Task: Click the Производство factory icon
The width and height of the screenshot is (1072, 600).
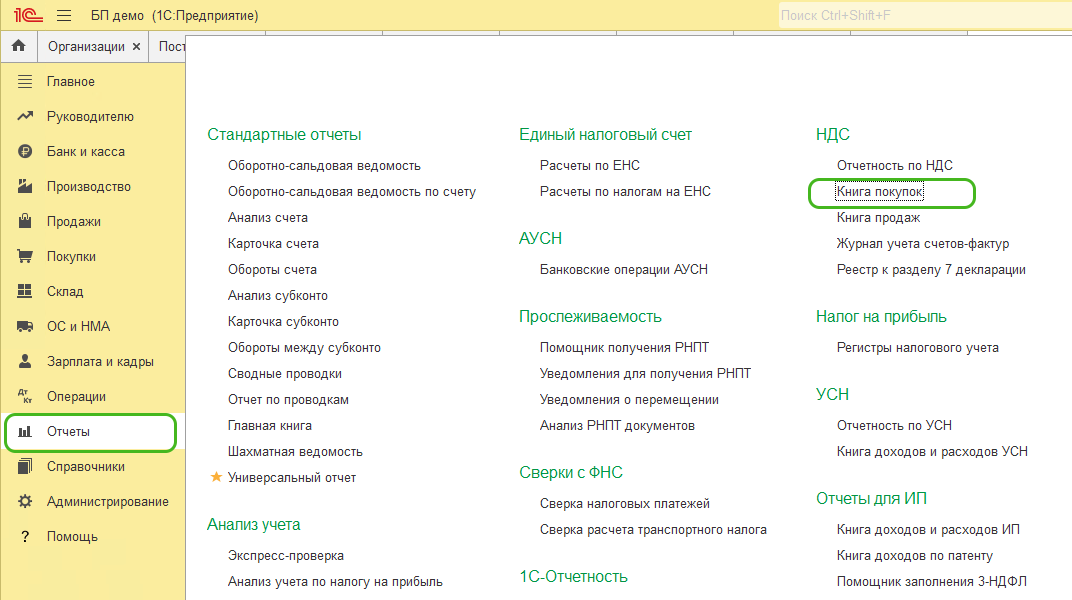Action: pyautogui.click(x=26, y=187)
